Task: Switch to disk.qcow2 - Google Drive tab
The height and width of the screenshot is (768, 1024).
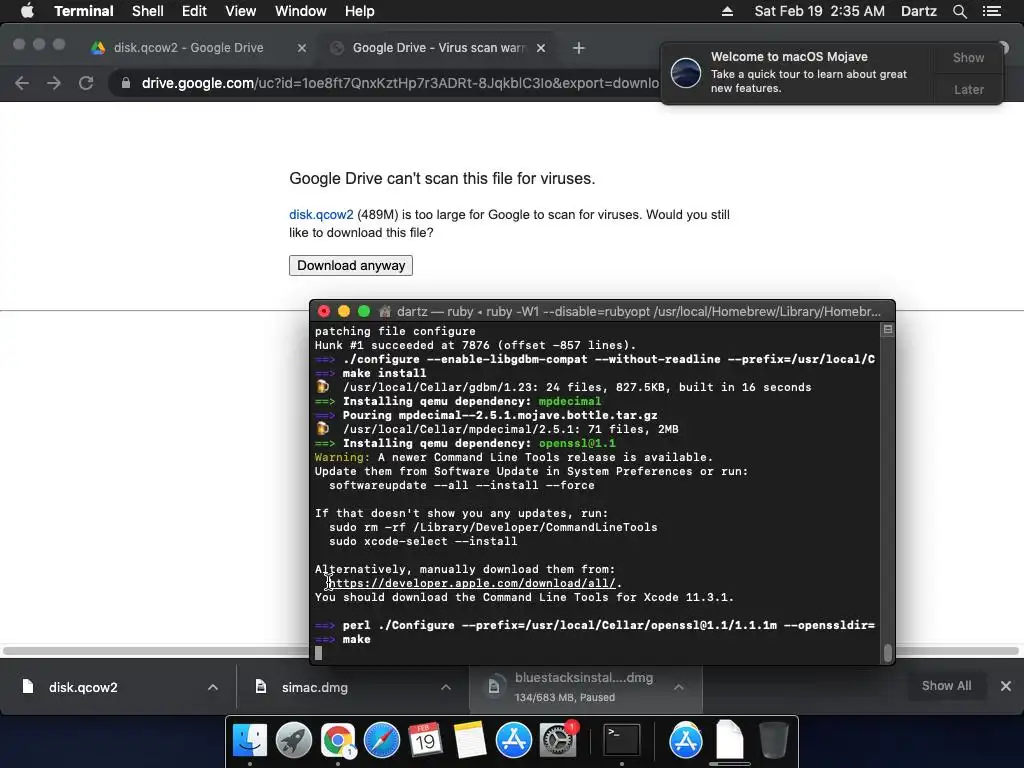Action: (188, 48)
